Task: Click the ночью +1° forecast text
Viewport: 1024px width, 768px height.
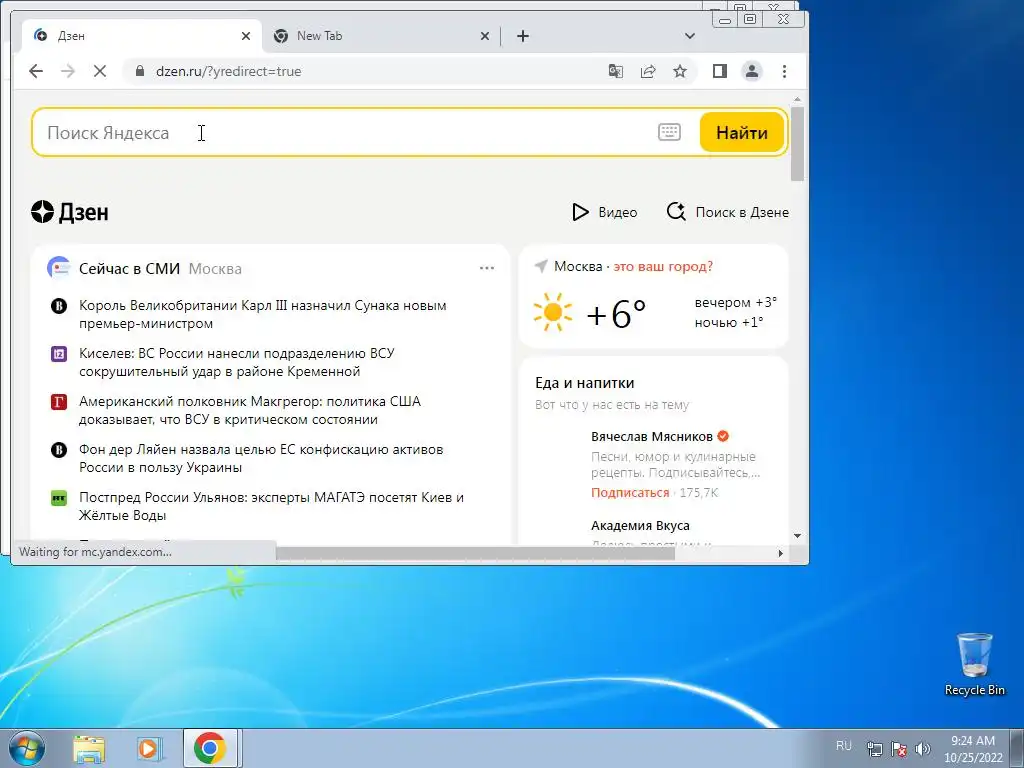Action: [x=729, y=322]
